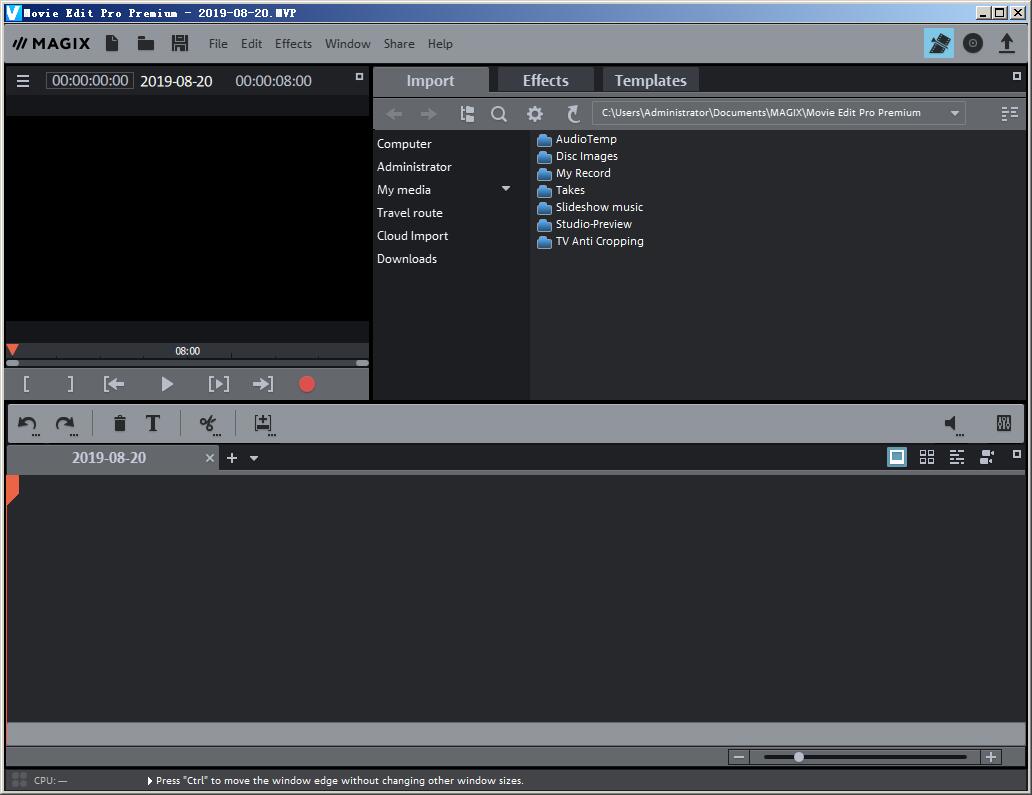This screenshot has width=1032, height=795.
Task: Set the range out-point bracket
Action: (x=70, y=384)
